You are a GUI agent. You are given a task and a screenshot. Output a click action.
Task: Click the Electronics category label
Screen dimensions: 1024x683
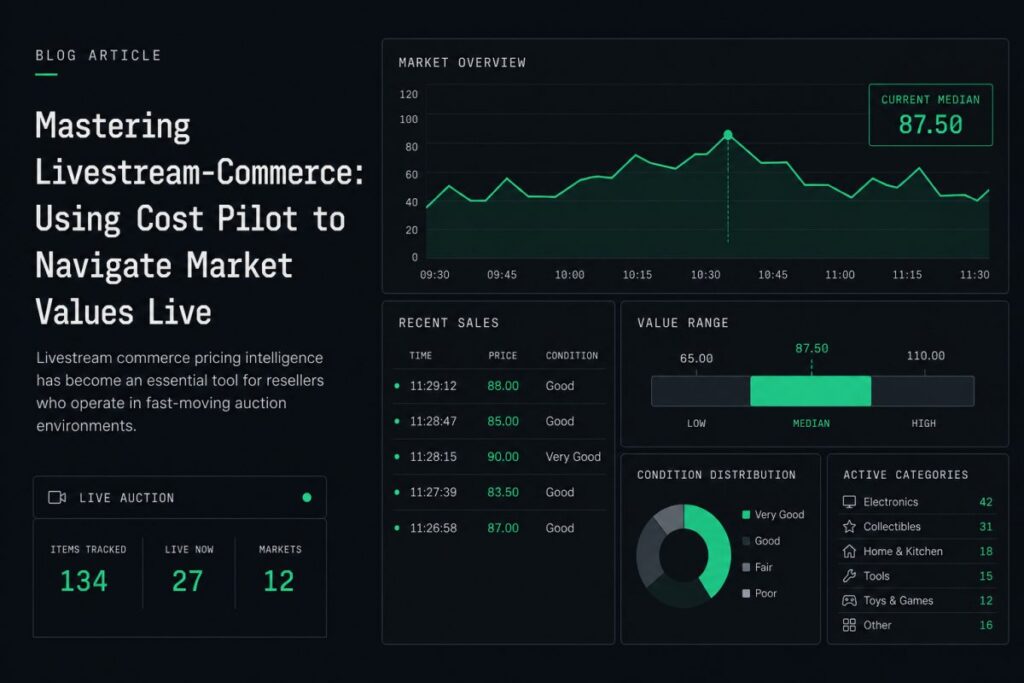click(891, 502)
